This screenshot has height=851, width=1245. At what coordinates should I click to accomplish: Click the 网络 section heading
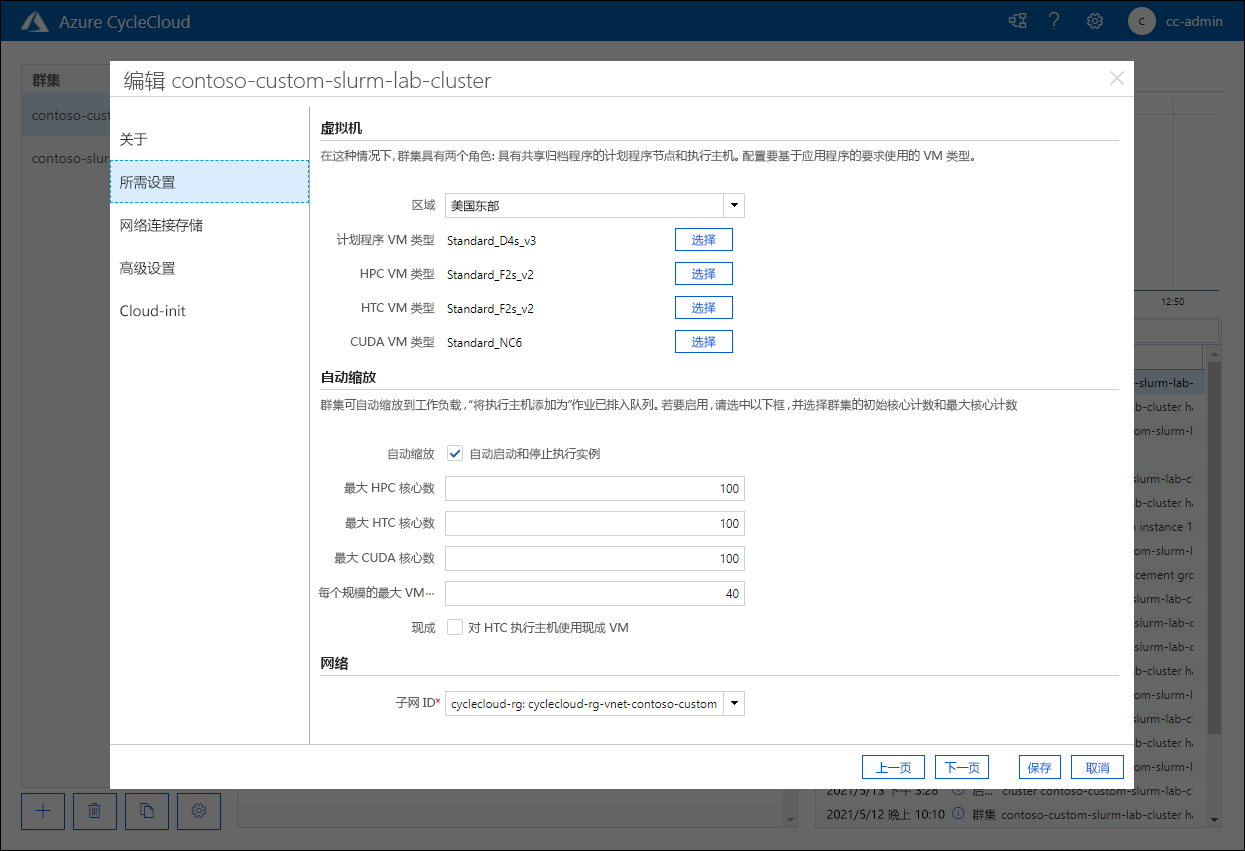tap(334, 663)
